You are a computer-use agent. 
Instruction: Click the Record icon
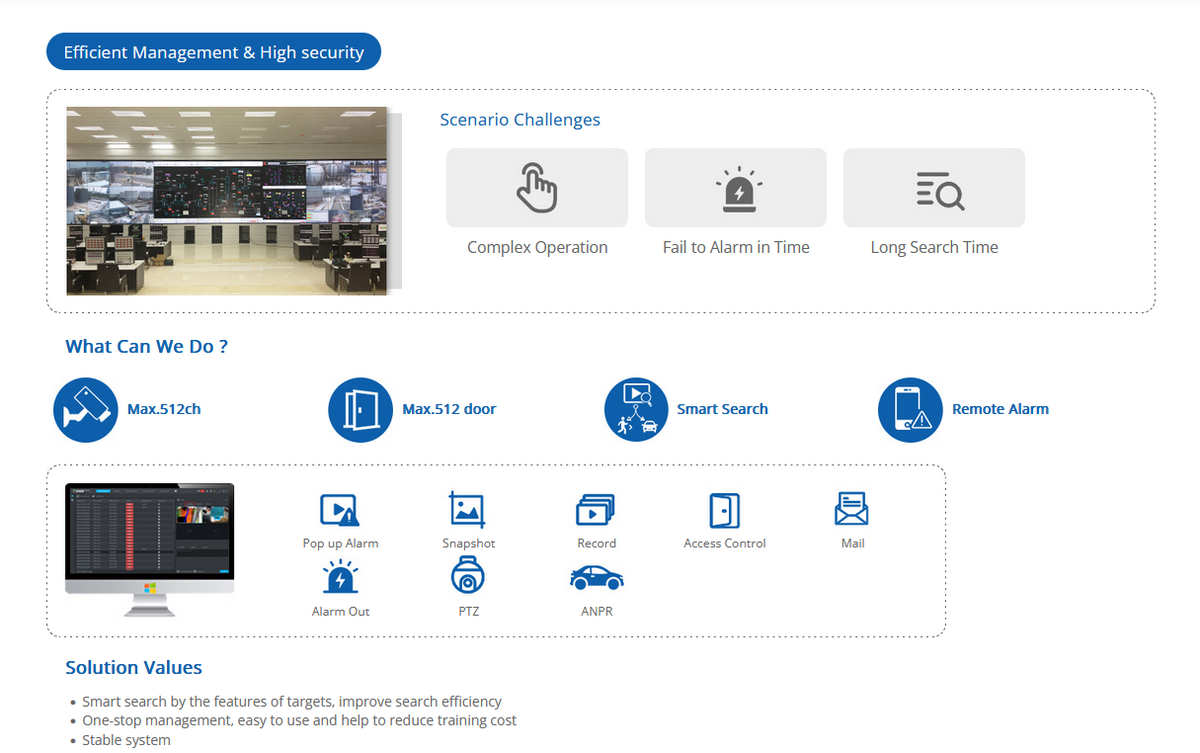point(596,510)
